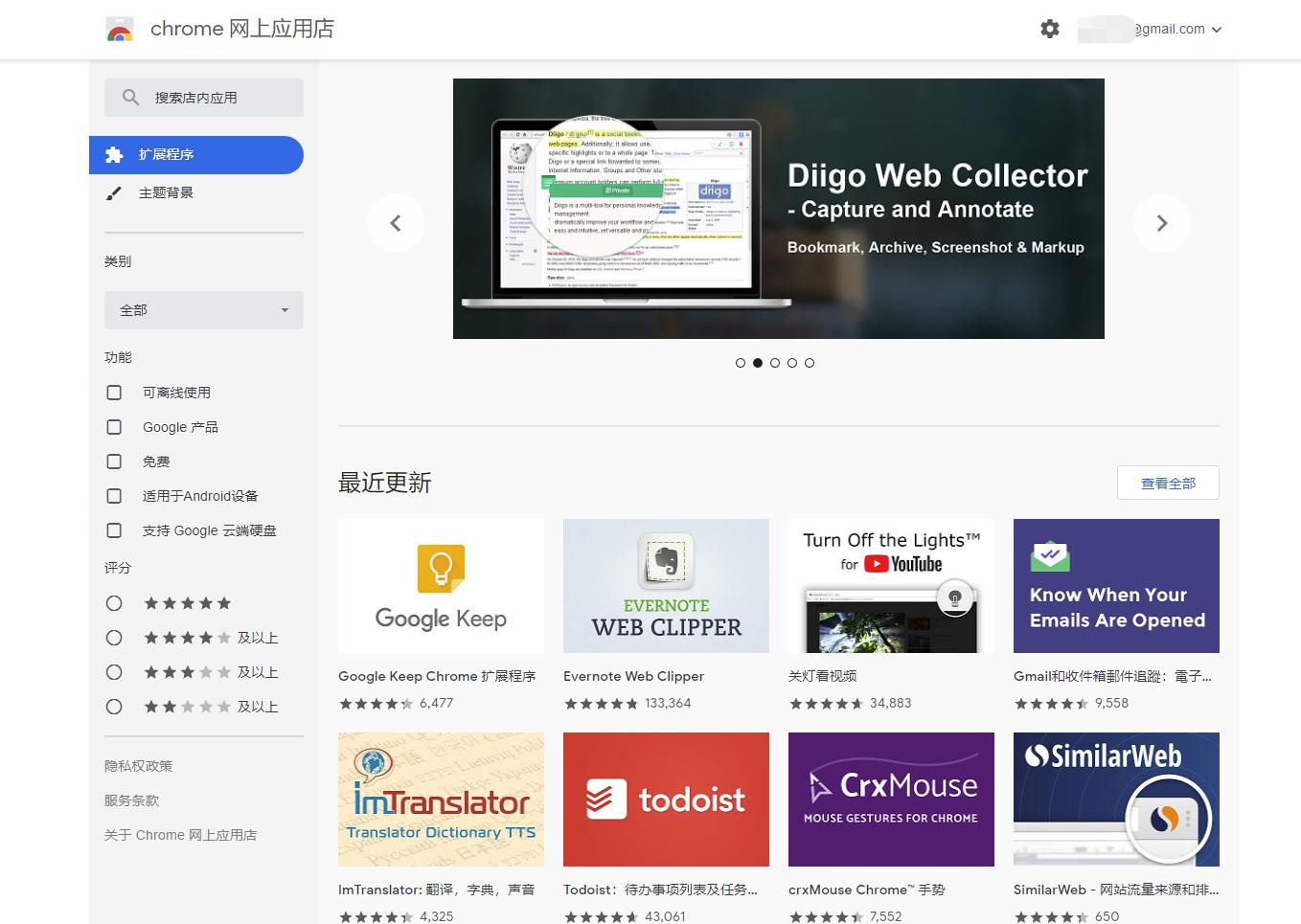Open settings via the gear icon
The height and width of the screenshot is (924, 1301).
(1050, 29)
